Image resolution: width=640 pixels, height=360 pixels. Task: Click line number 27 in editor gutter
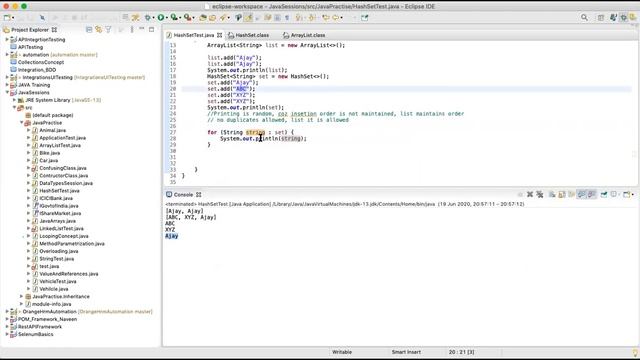click(x=173, y=132)
